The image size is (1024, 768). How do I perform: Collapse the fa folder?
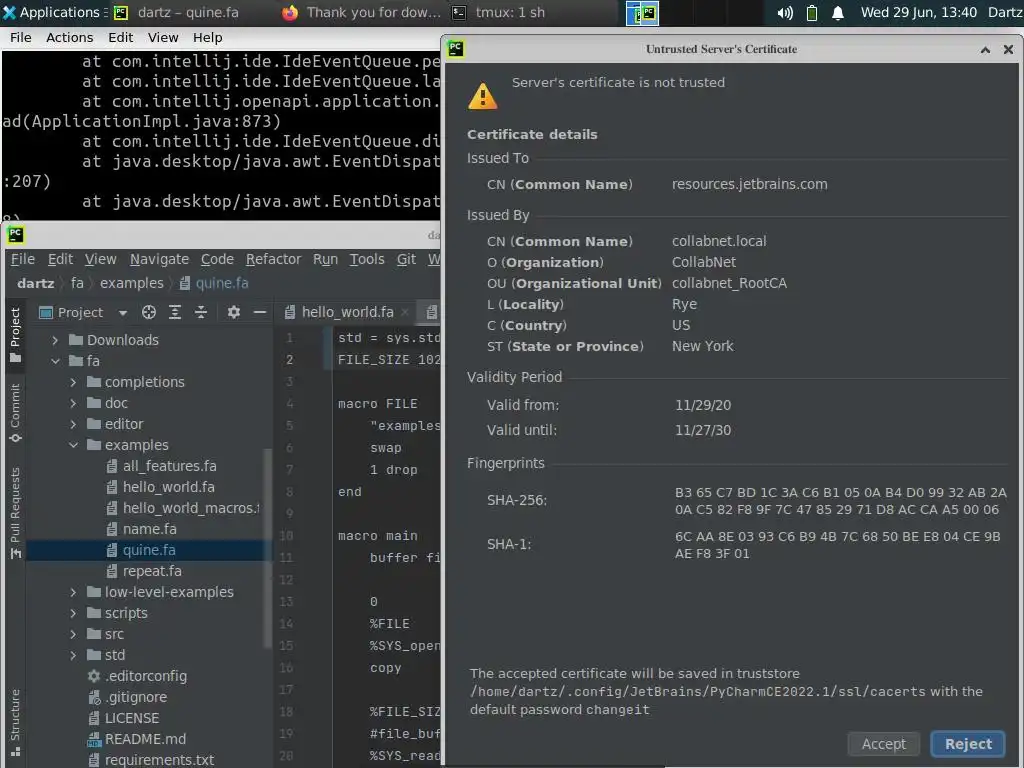click(56, 361)
